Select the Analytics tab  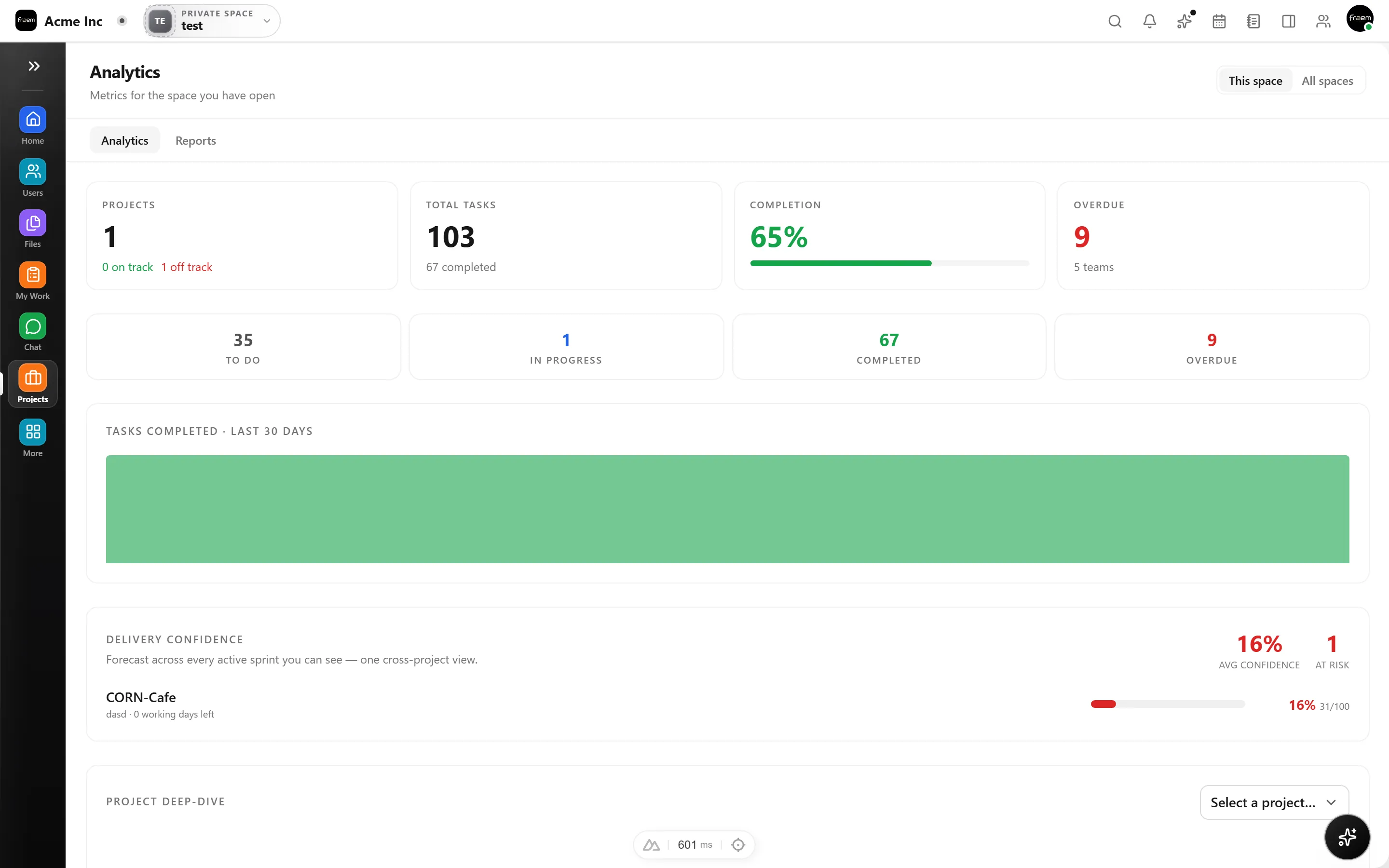[124, 140]
